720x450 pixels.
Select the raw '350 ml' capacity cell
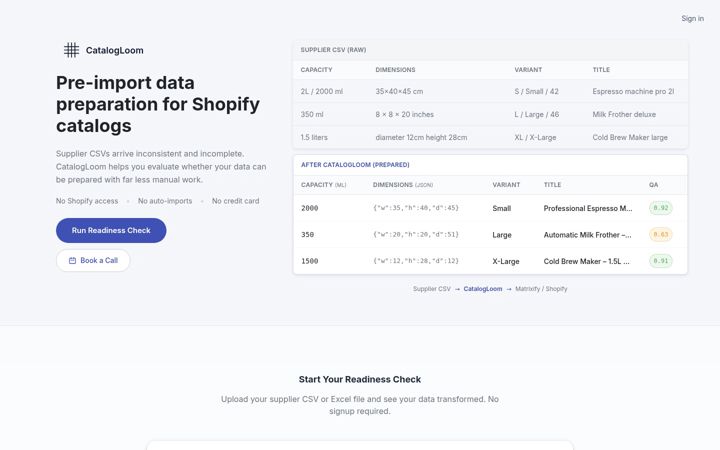[x=312, y=114]
